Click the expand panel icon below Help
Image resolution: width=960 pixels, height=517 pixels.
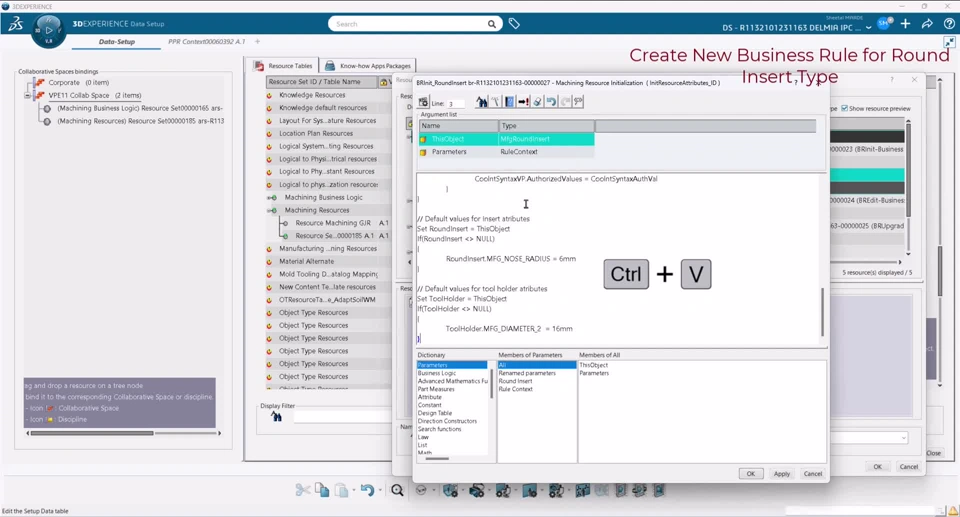(949, 42)
